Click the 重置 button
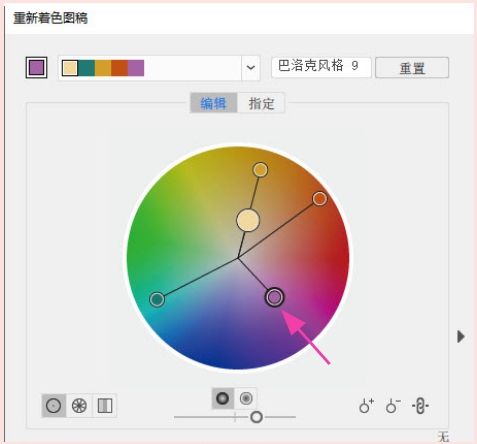This screenshot has height=444, width=477. [412, 68]
